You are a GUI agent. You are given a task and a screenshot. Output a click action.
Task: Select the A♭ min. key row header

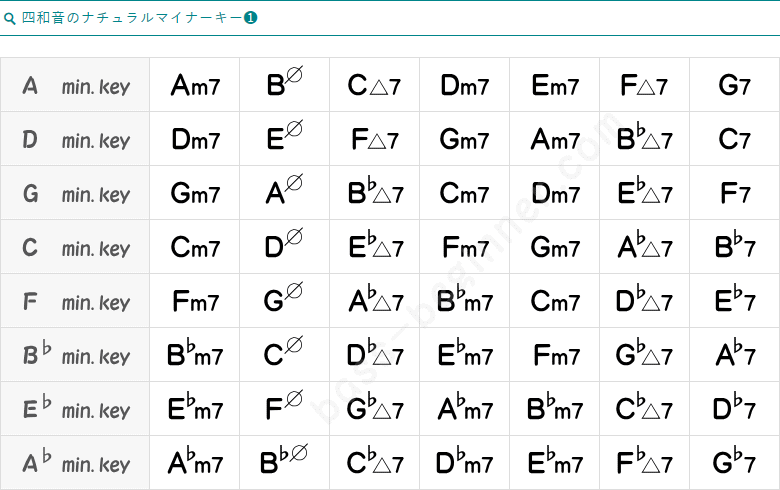[x=76, y=463]
